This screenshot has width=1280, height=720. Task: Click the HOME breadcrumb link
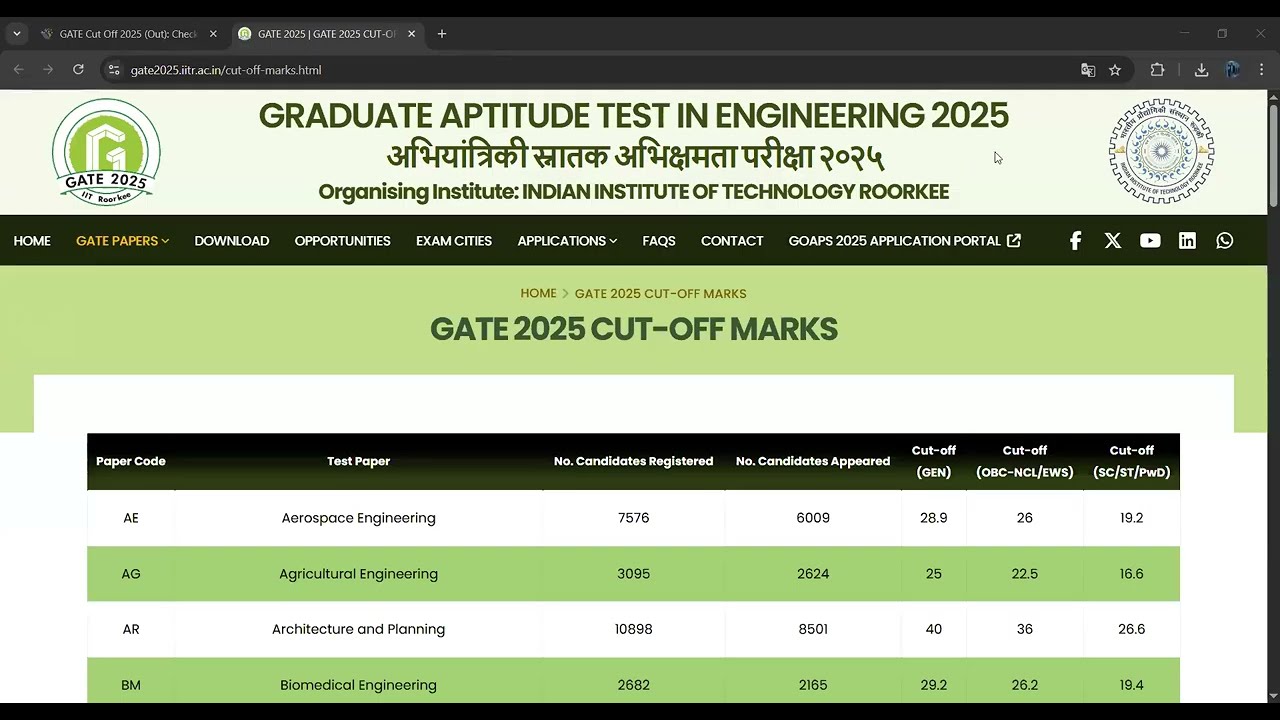click(538, 293)
